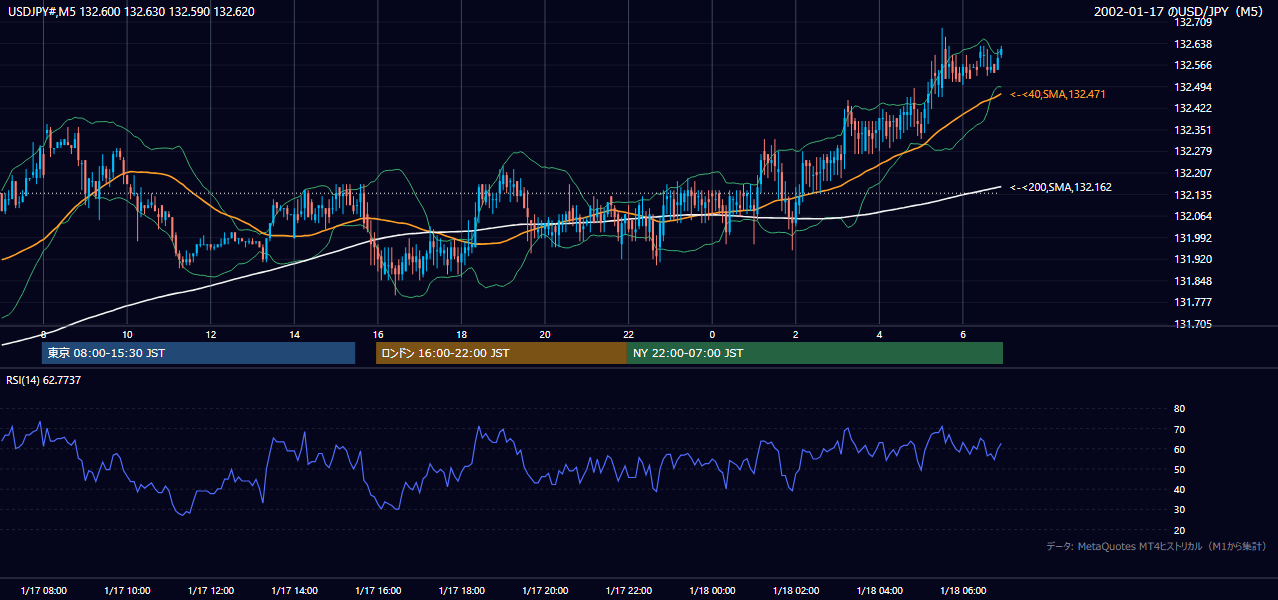Click hour marker 16 above the session bars
This screenshot has height=600, width=1278.
378,334
